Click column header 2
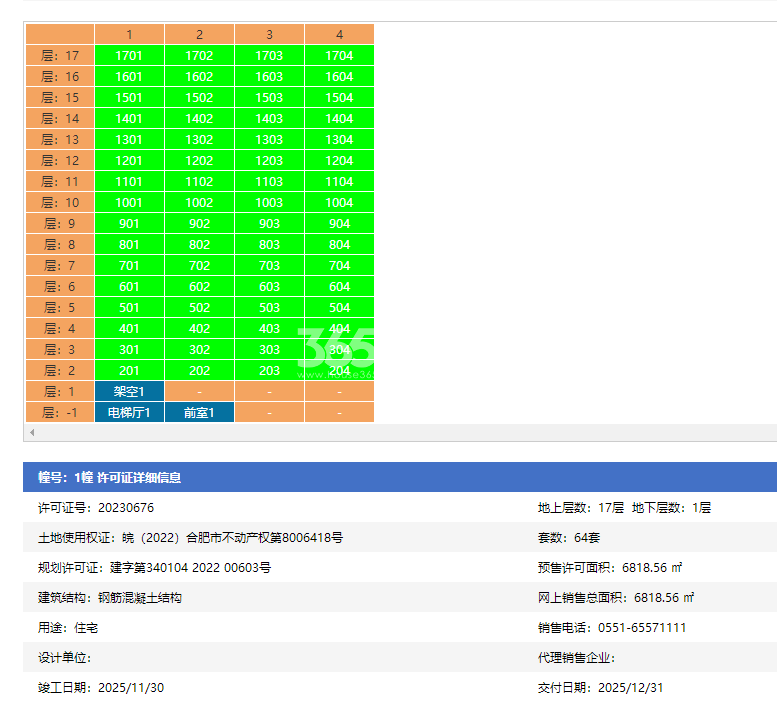The width and height of the screenshot is (777, 706). tap(199, 34)
